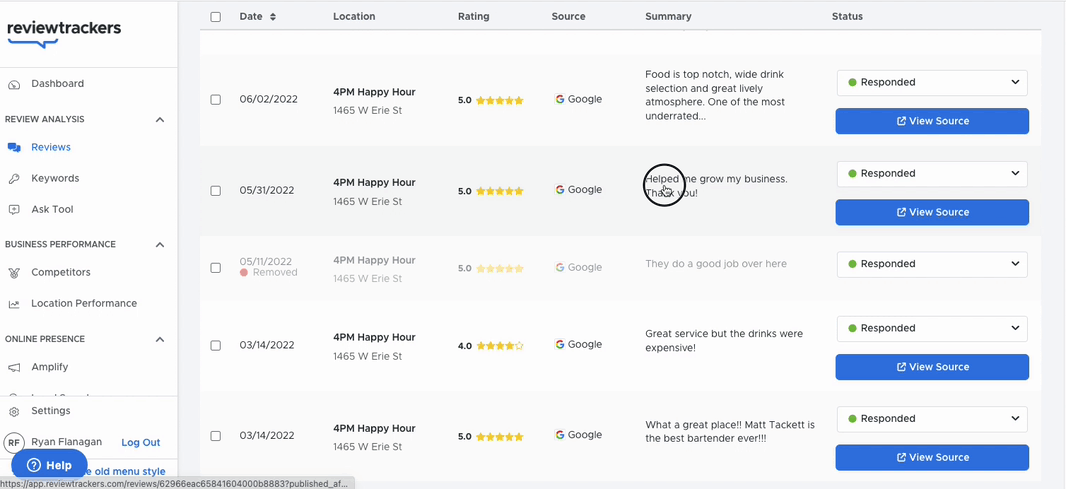Click Google icon in removed 05/11/2022 row
1066x489 pixels.
[560, 267]
